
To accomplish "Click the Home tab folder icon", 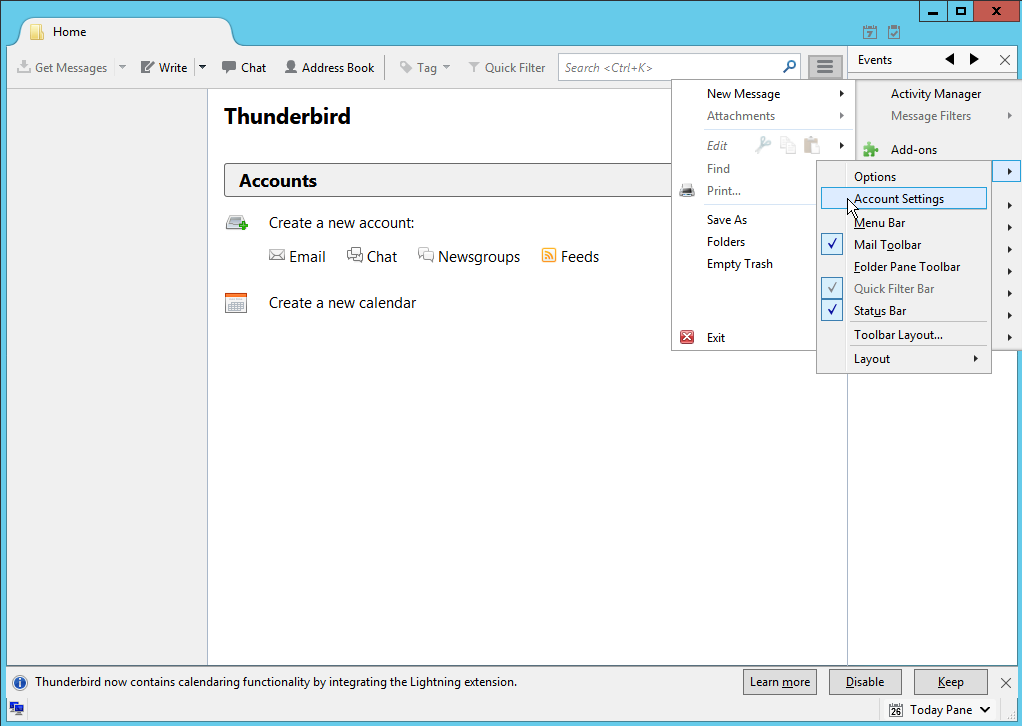I will pos(37,32).
